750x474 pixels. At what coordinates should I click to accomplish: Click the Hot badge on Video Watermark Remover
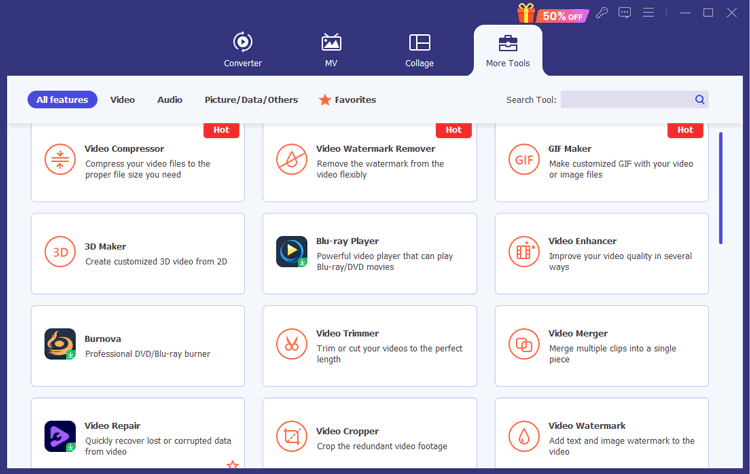(x=453, y=130)
